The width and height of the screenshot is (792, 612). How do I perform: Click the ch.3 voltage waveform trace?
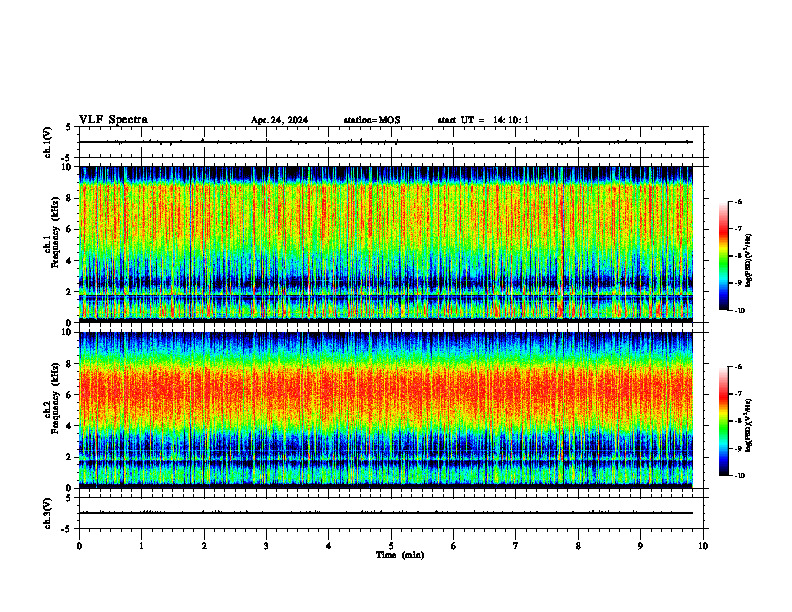(386, 513)
